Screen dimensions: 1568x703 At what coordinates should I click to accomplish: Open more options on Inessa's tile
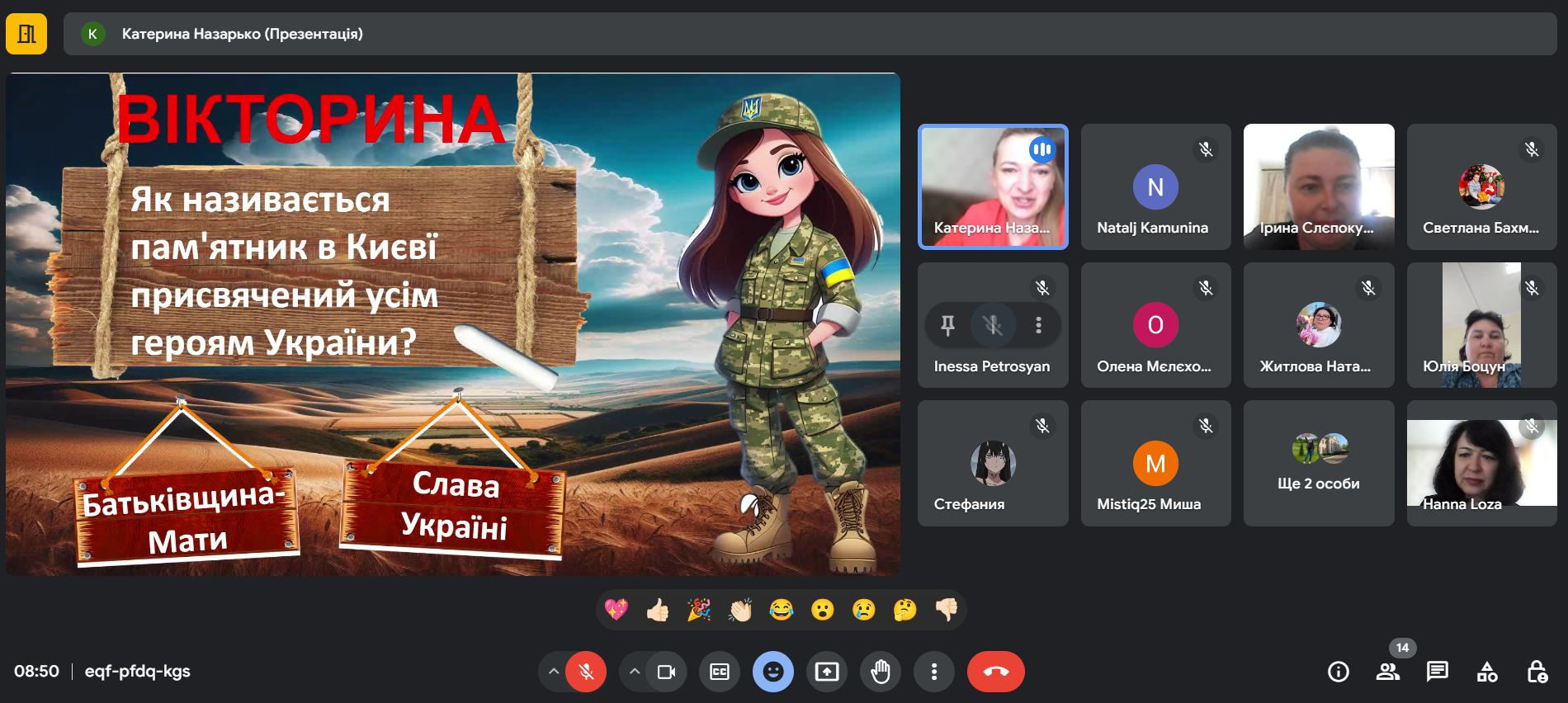[1038, 325]
